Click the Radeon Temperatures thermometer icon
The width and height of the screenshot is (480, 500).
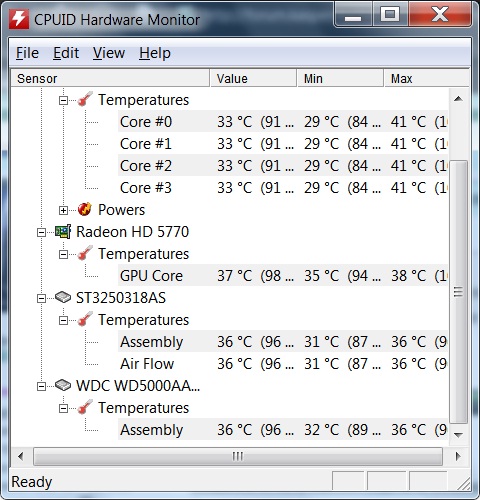tap(85, 253)
